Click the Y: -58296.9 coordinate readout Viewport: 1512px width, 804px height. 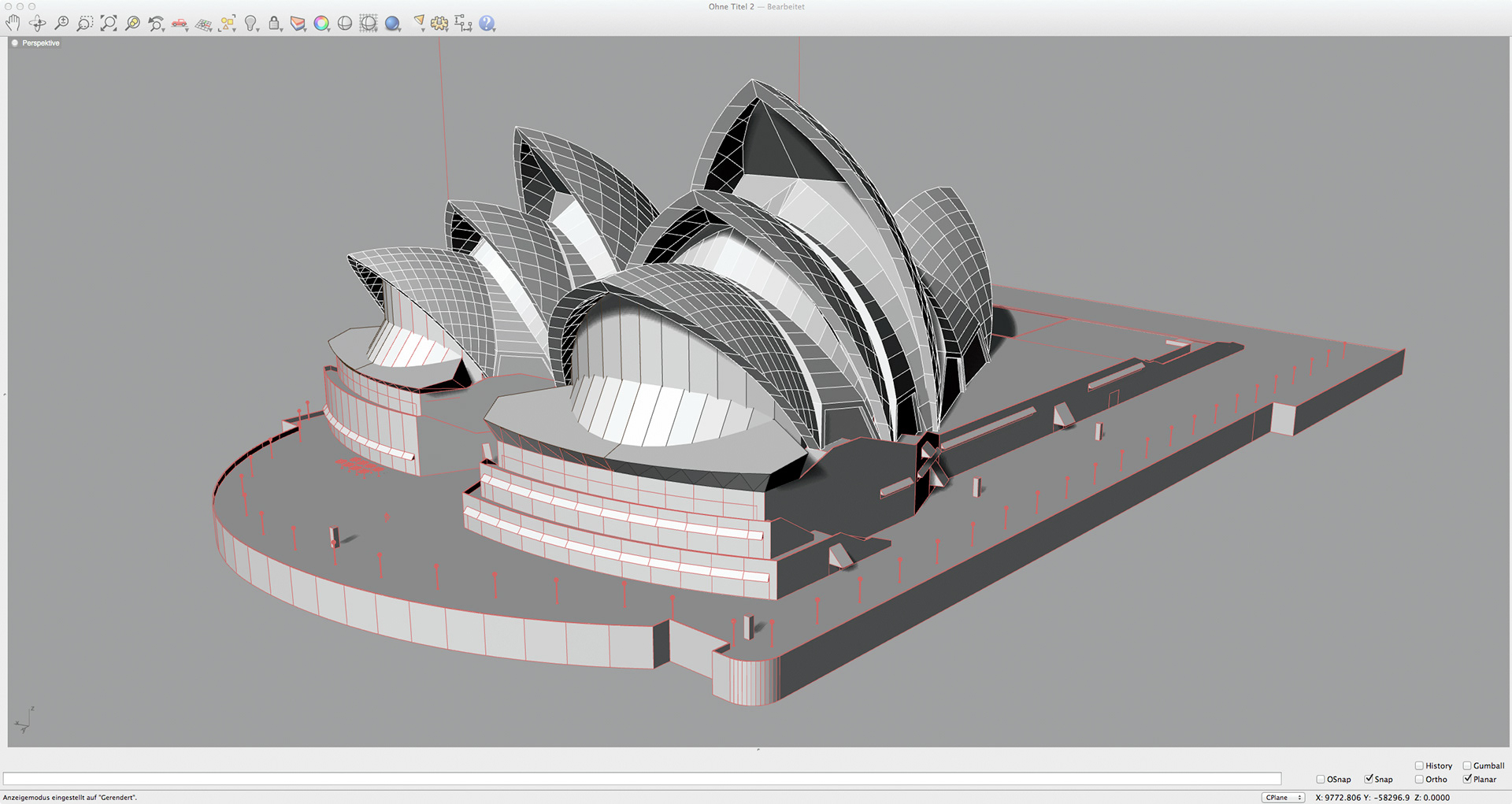tap(1388, 798)
